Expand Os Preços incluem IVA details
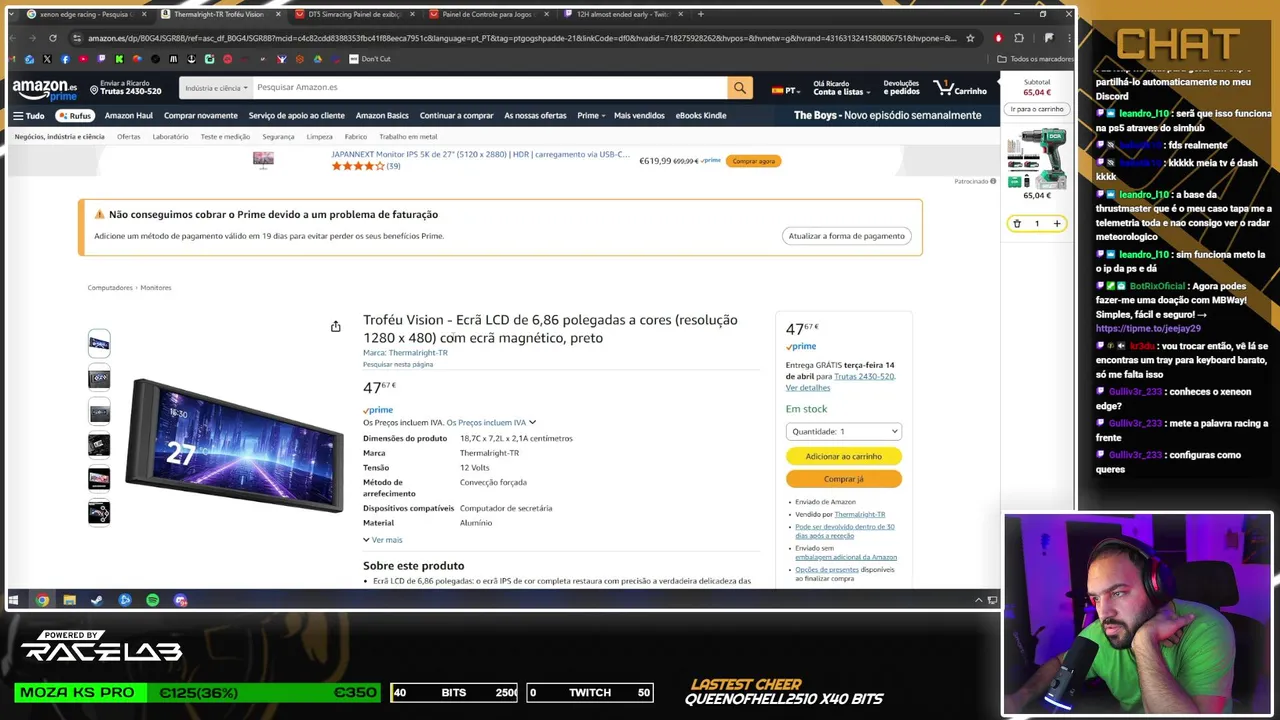 point(491,422)
